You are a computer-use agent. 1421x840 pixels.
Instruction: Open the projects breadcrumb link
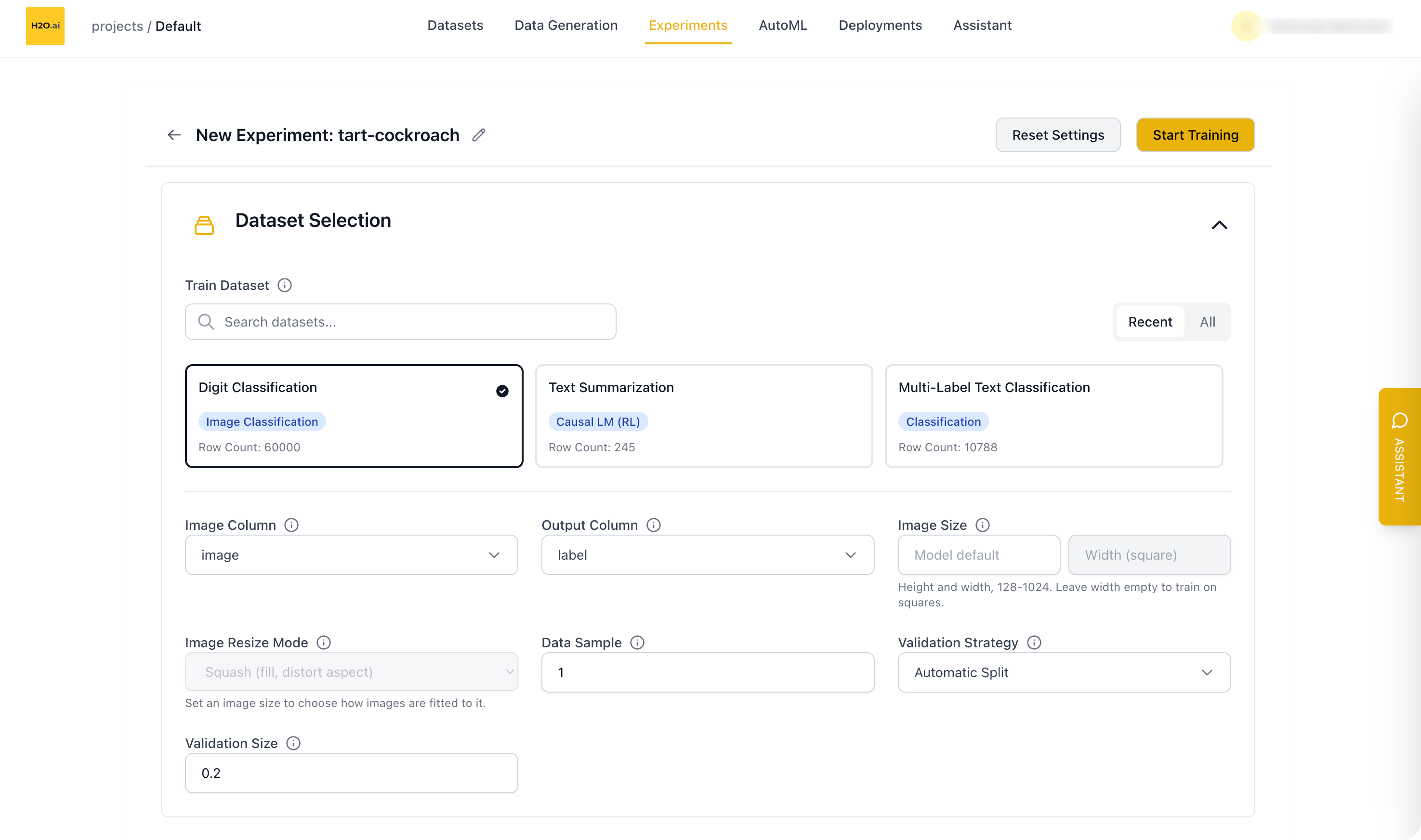tap(117, 26)
